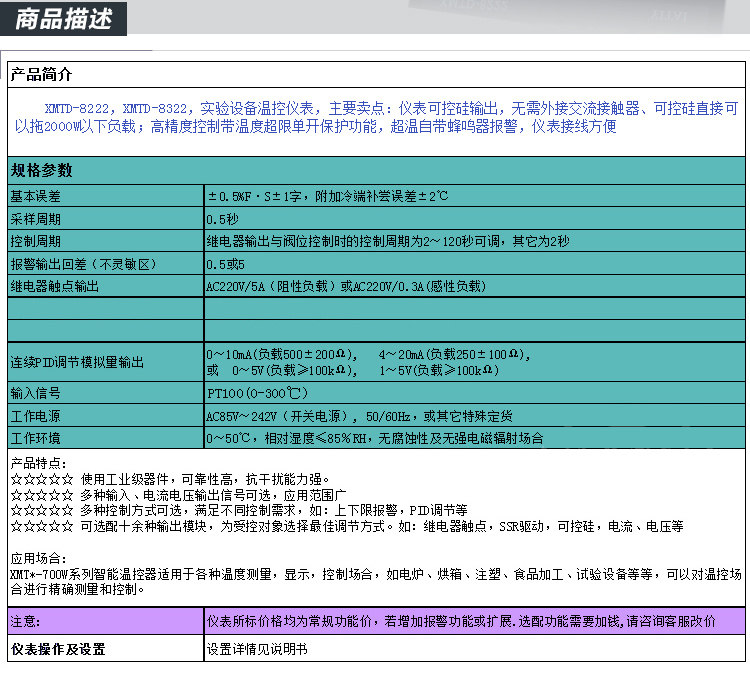The height and width of the screenshot is (673, 750).
Task: Click the 报警输出回差 label cell
Action: 106,264
